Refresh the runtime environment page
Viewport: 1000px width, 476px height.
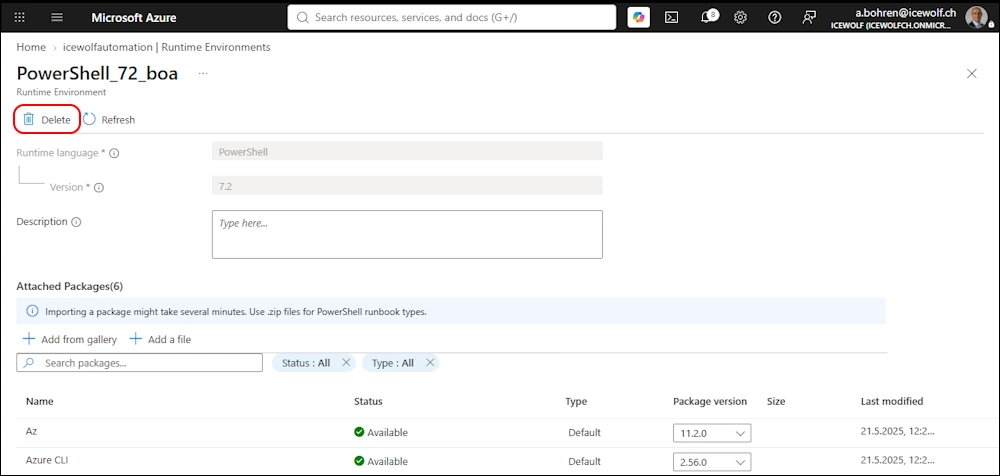click(x=109, y=119)
